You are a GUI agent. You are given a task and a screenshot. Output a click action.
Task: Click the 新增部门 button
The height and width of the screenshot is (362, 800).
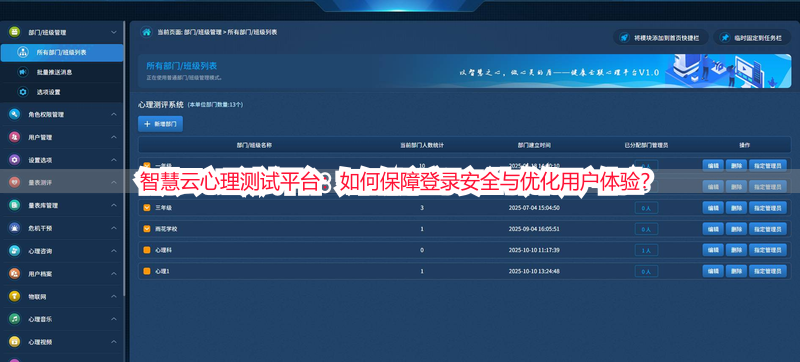[x=160, y=124]
